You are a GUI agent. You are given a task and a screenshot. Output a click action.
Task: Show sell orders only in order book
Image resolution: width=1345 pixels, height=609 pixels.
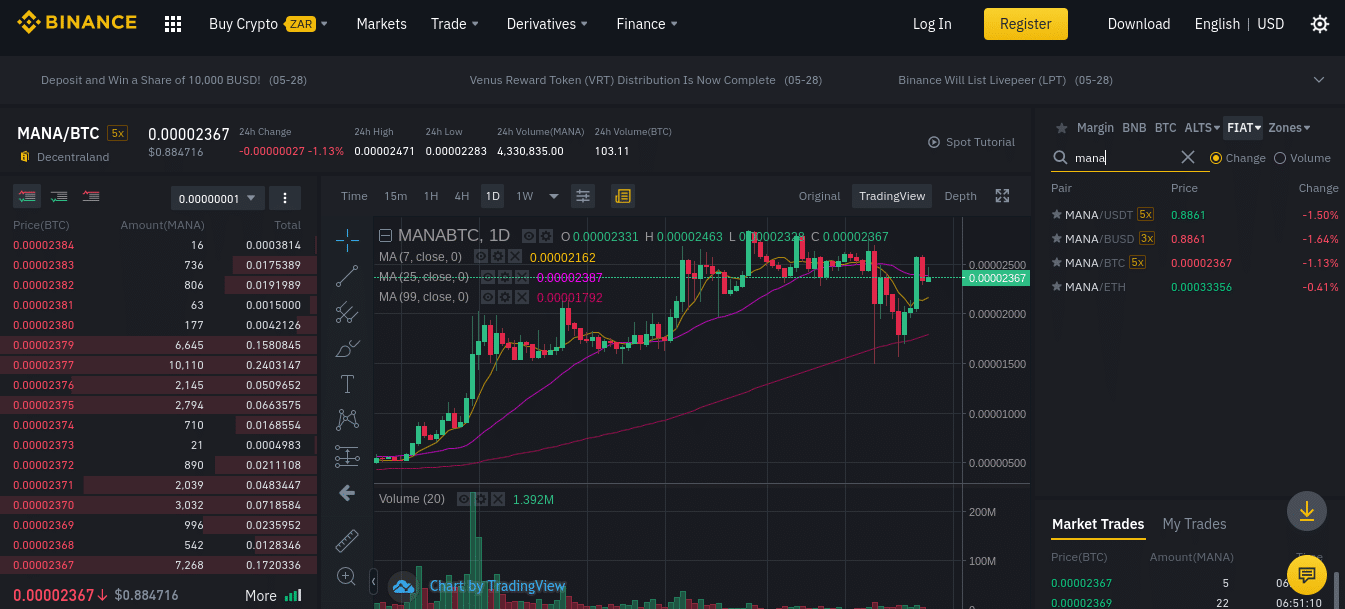[x=91, y=197]
